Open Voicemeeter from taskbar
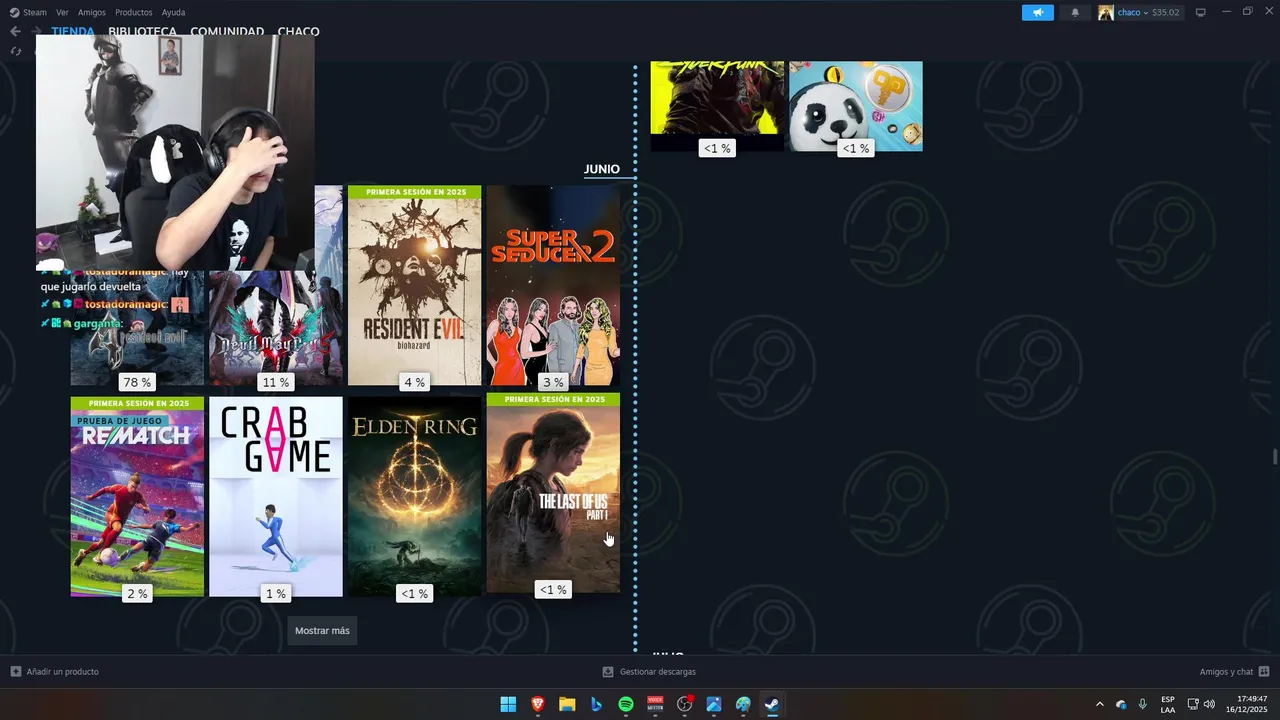 [655, 704]
